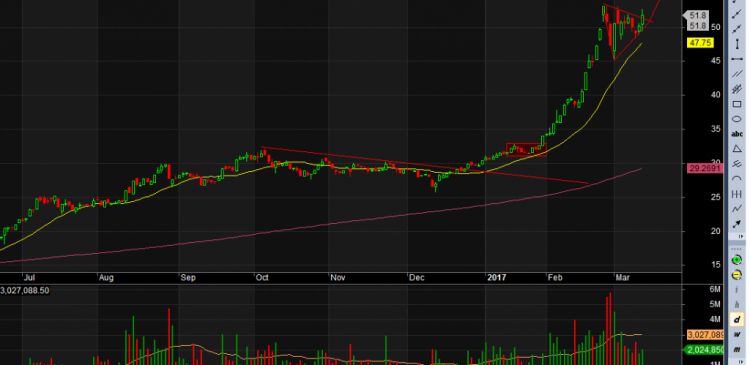
Task: Click the Dec label on date axis
Action: [x=416, y=277]
